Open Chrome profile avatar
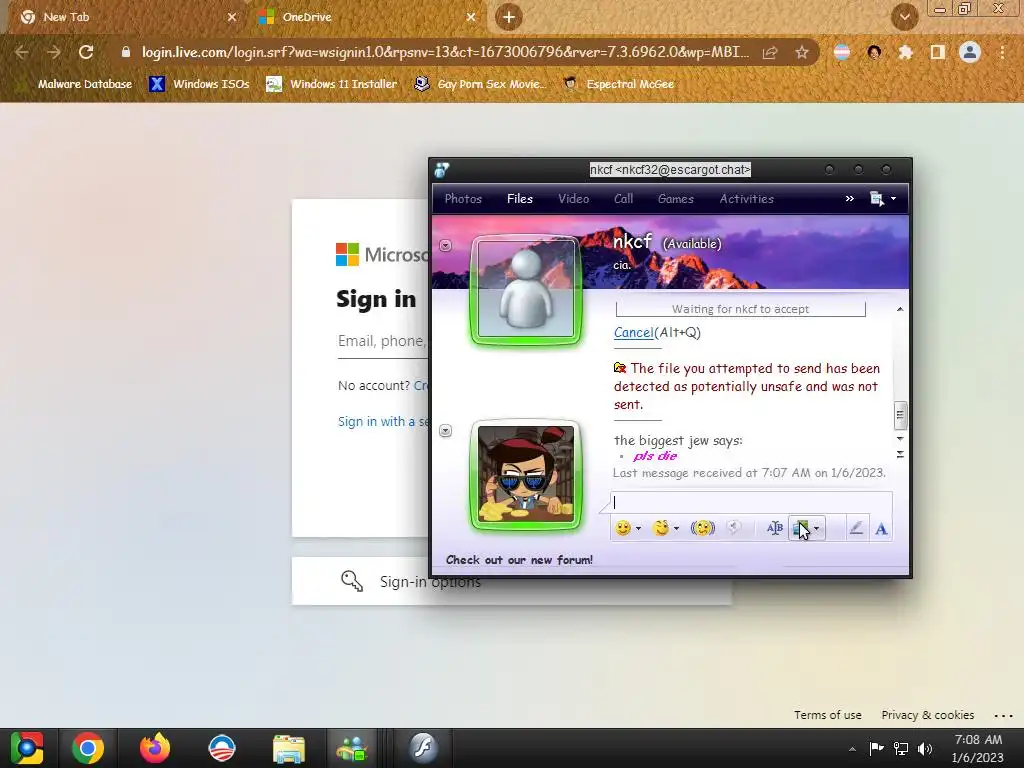This screenshot has width=1024, height=768. point(970,52)
